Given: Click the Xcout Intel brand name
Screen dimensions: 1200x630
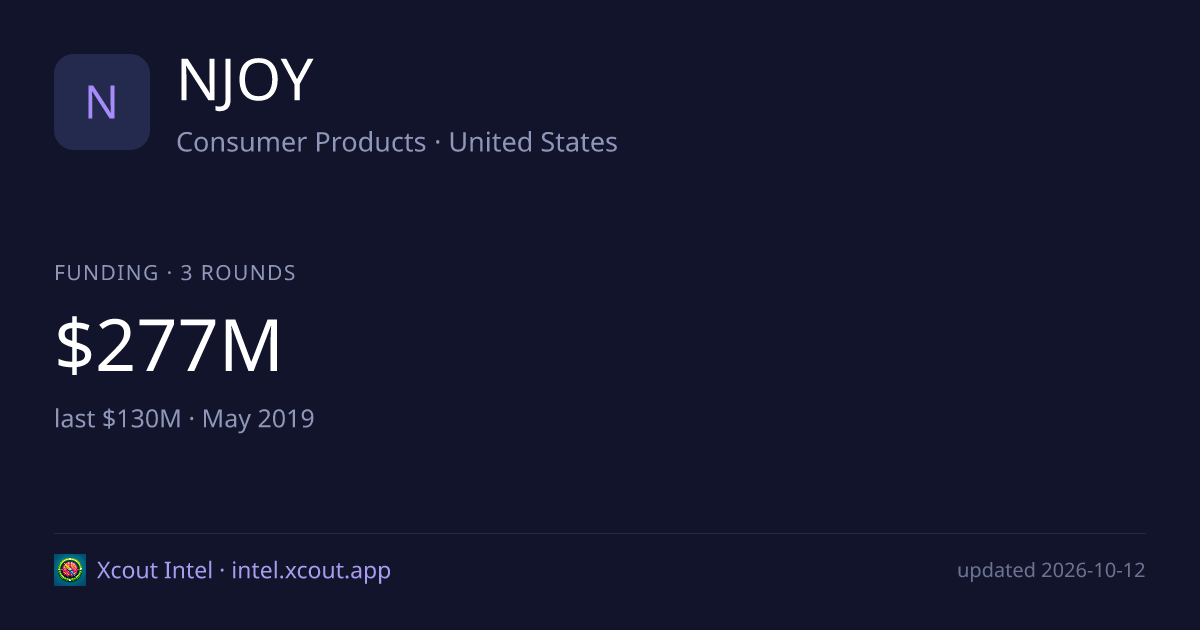Looking at the screenshot, I should coord(155,570).
